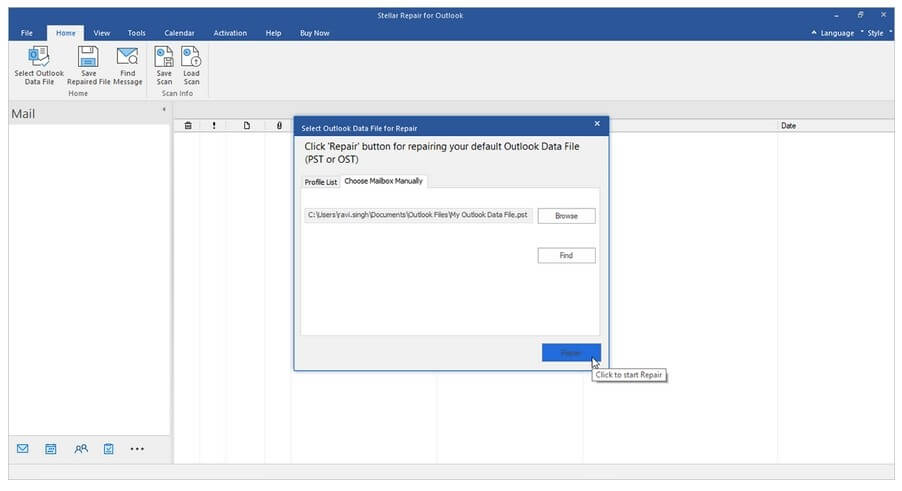Close the Select Outlook Data File dialog
Screen dimensions: 902x491
tap(597, 124)
